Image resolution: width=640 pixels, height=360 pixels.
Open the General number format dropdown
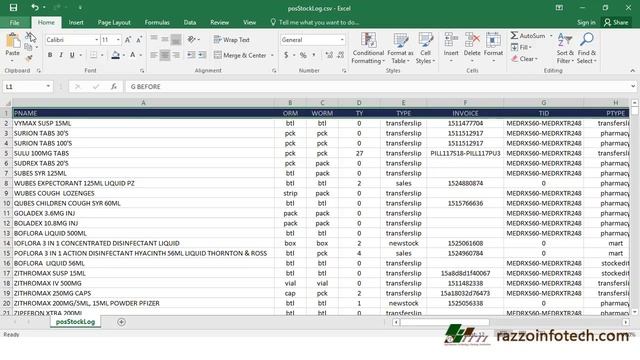[x=342, y=40]
